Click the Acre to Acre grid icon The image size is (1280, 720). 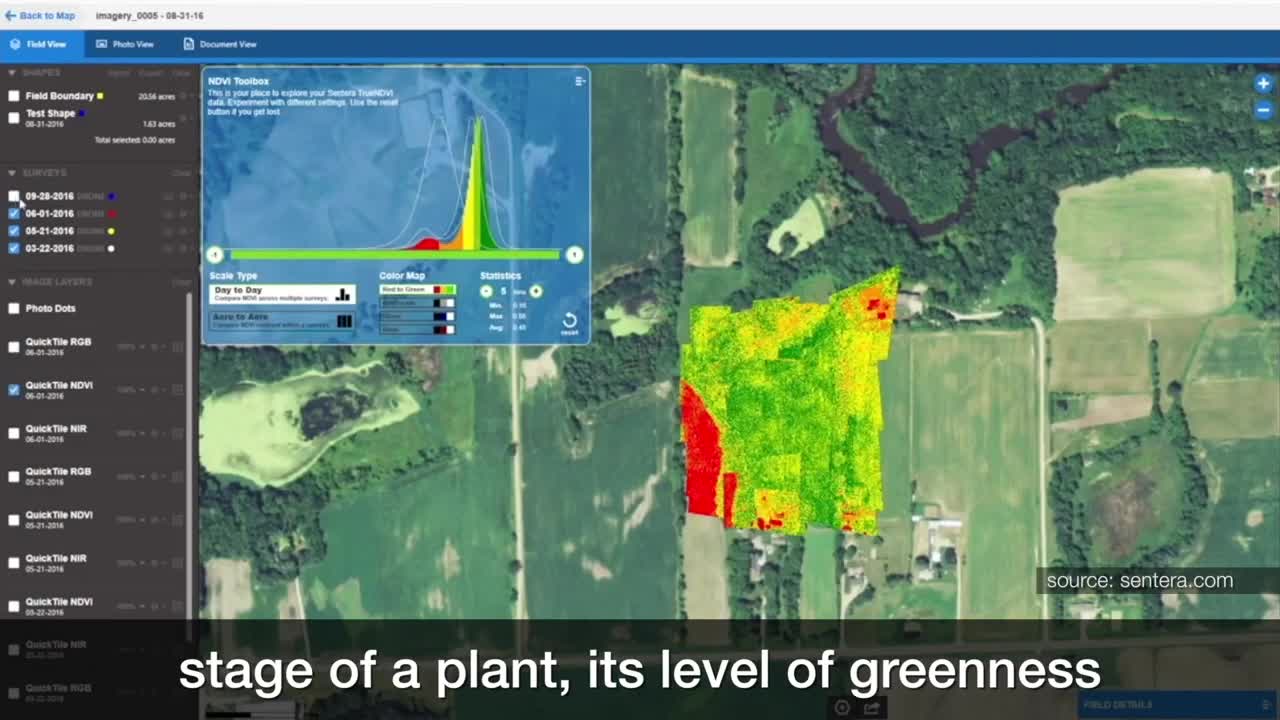(x=343, y=321)
